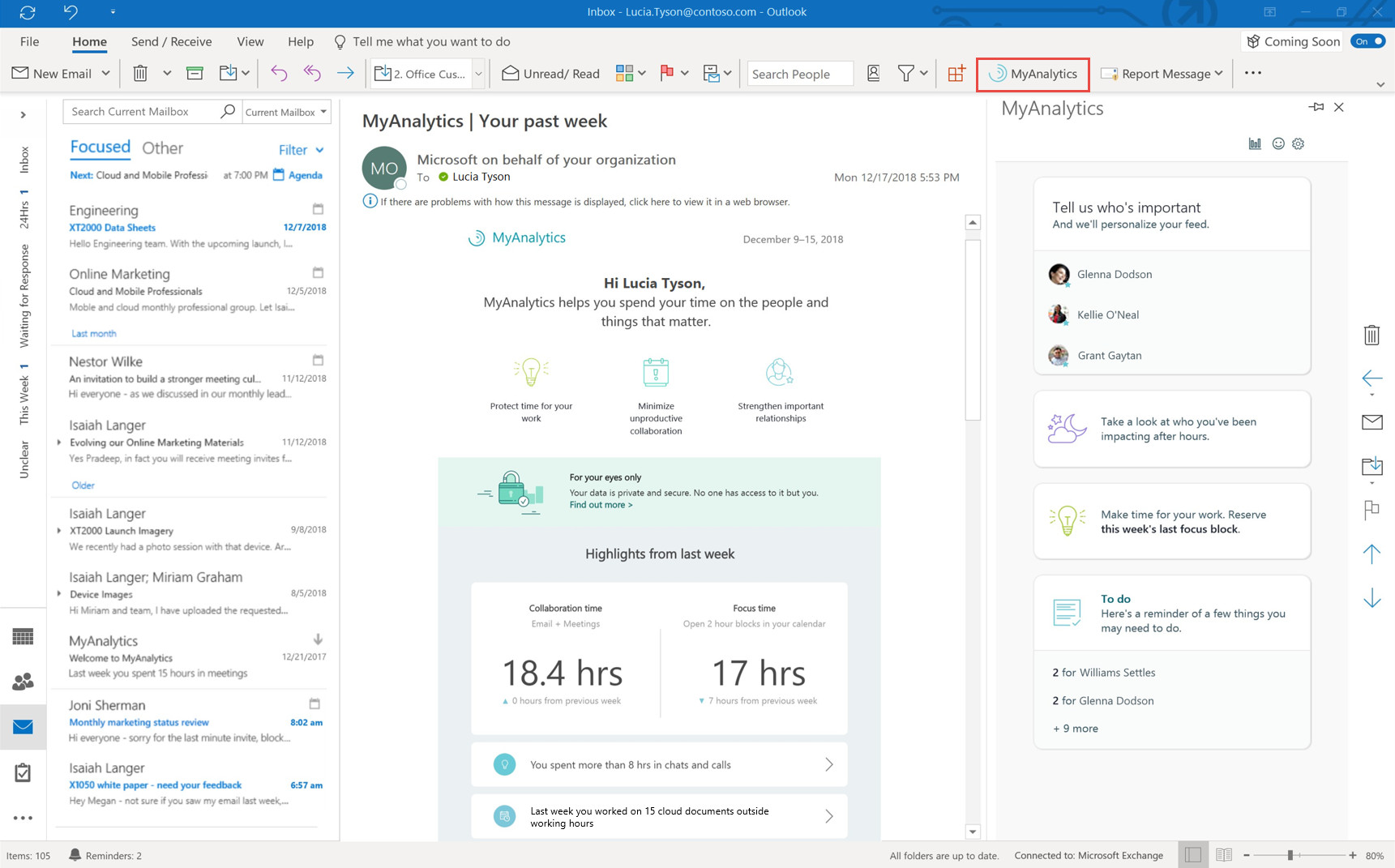
Task: Expand the folder pane chevron
Action: 23,114
